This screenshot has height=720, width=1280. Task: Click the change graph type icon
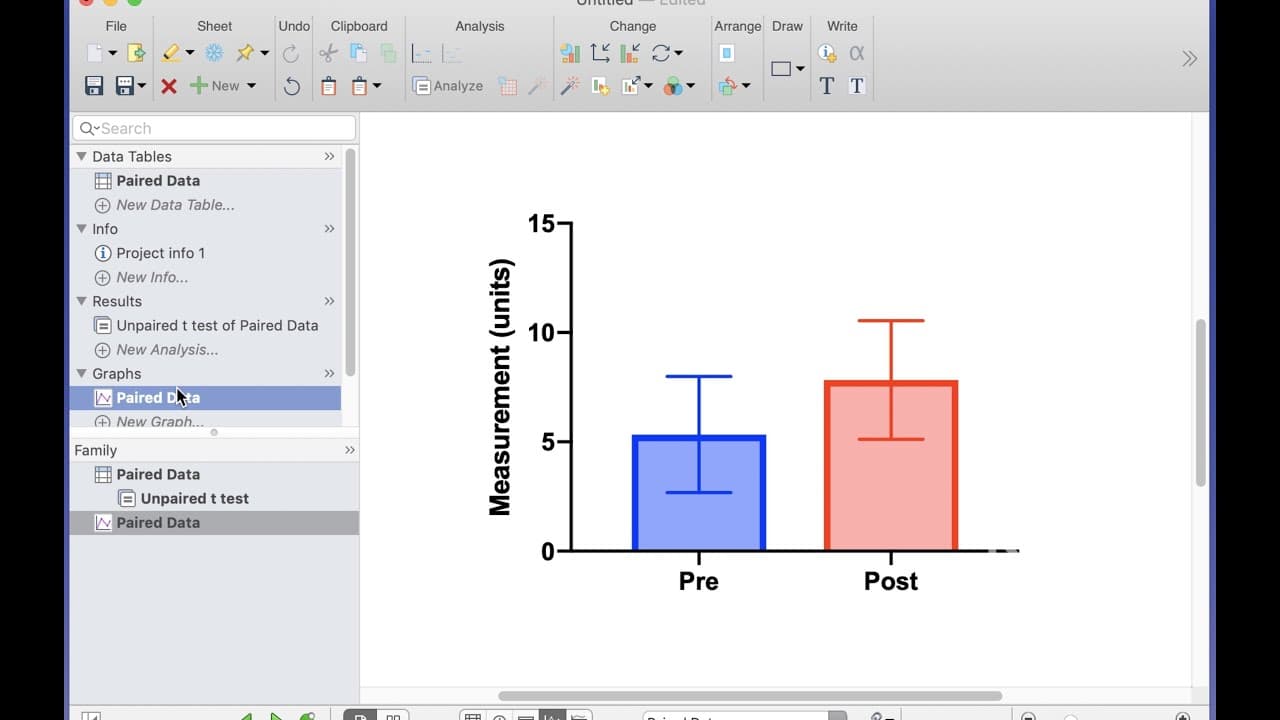[570, 53]
